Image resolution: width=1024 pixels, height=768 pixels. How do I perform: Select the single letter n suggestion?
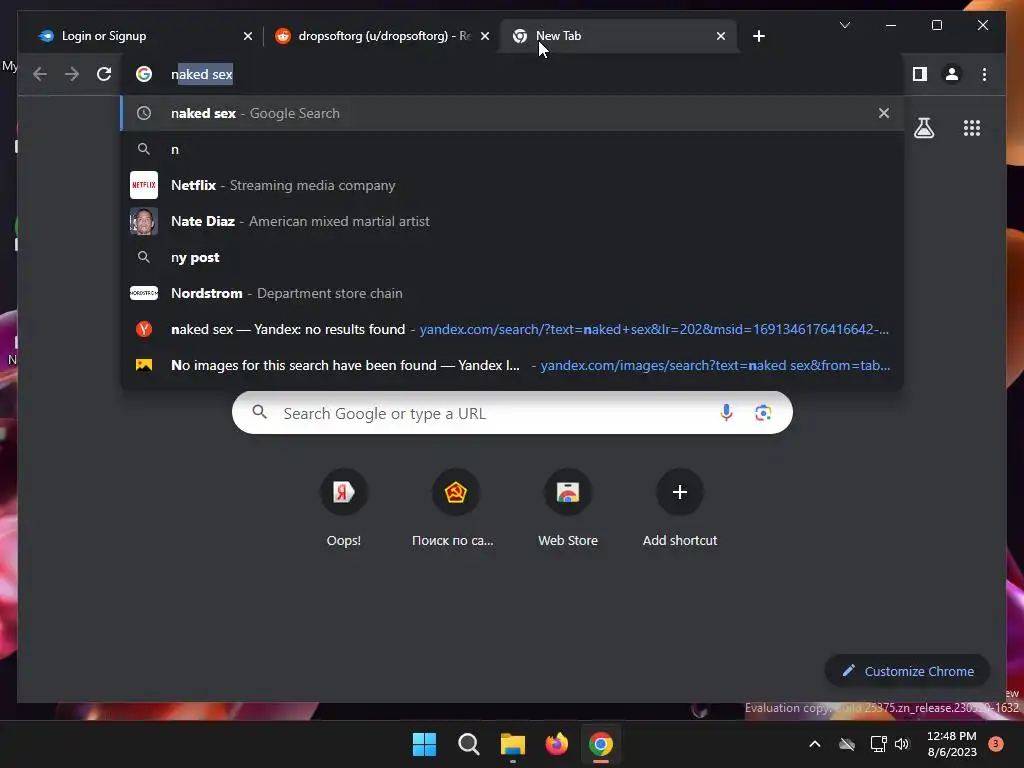(512, 149)
